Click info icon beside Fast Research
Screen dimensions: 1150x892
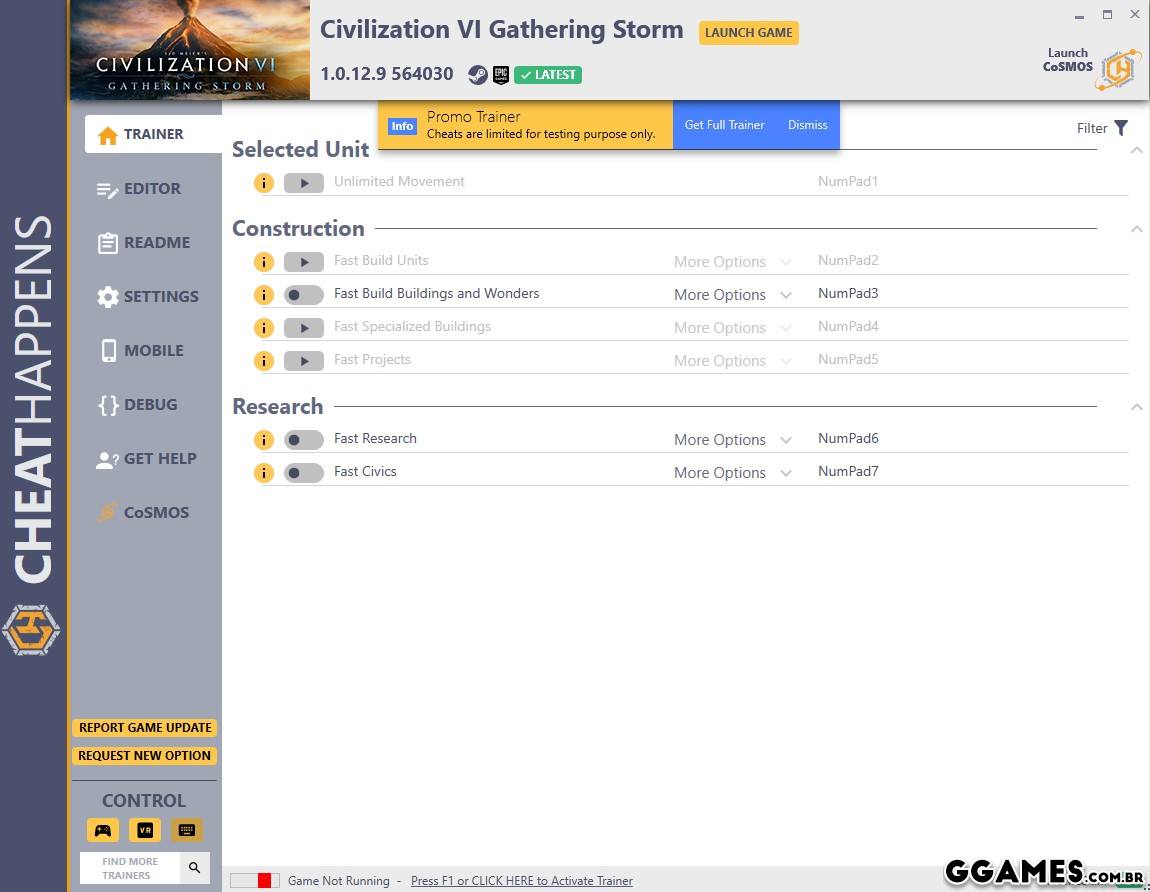(x=263, y=439)
